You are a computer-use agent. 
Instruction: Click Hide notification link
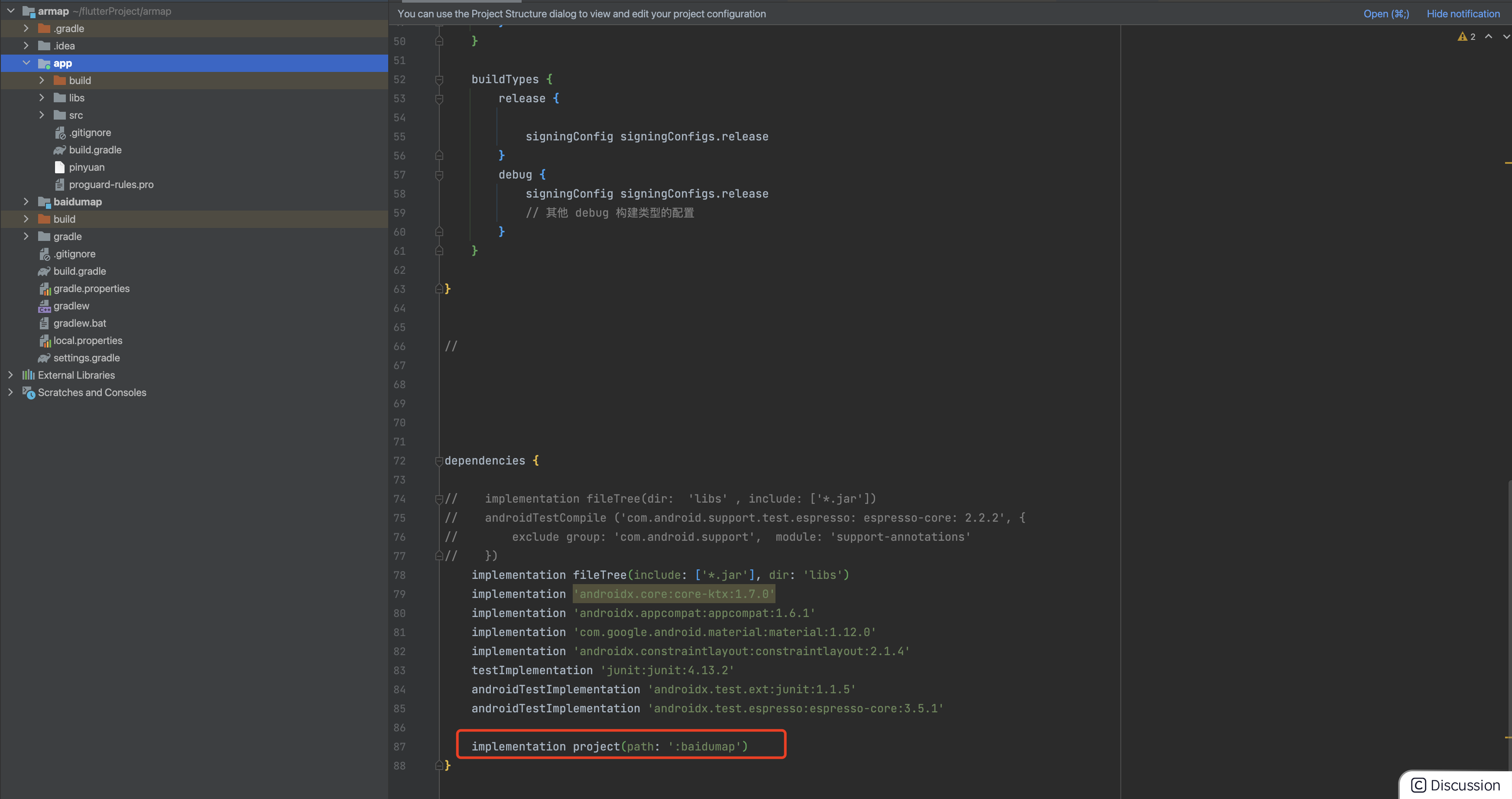click(x=1463, y=13)
